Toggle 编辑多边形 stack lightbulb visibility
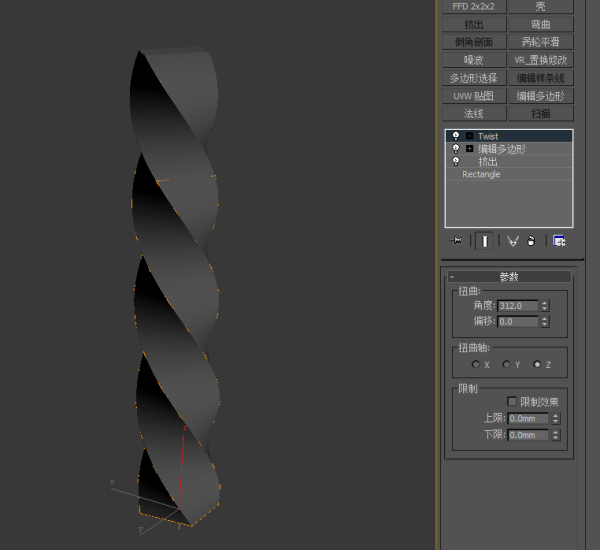Image resolution: width=600 pixels, height=550 pixels. coord(456,149)
